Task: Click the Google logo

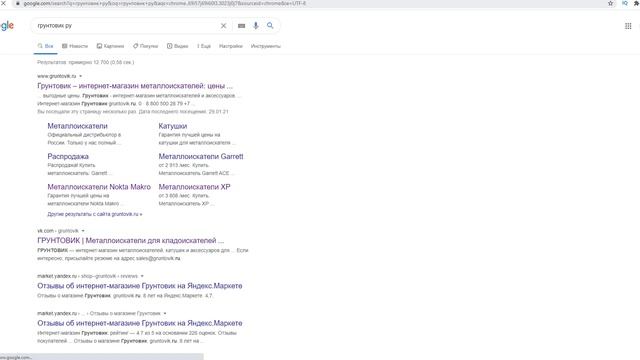Action: click(x=7, y=26)
